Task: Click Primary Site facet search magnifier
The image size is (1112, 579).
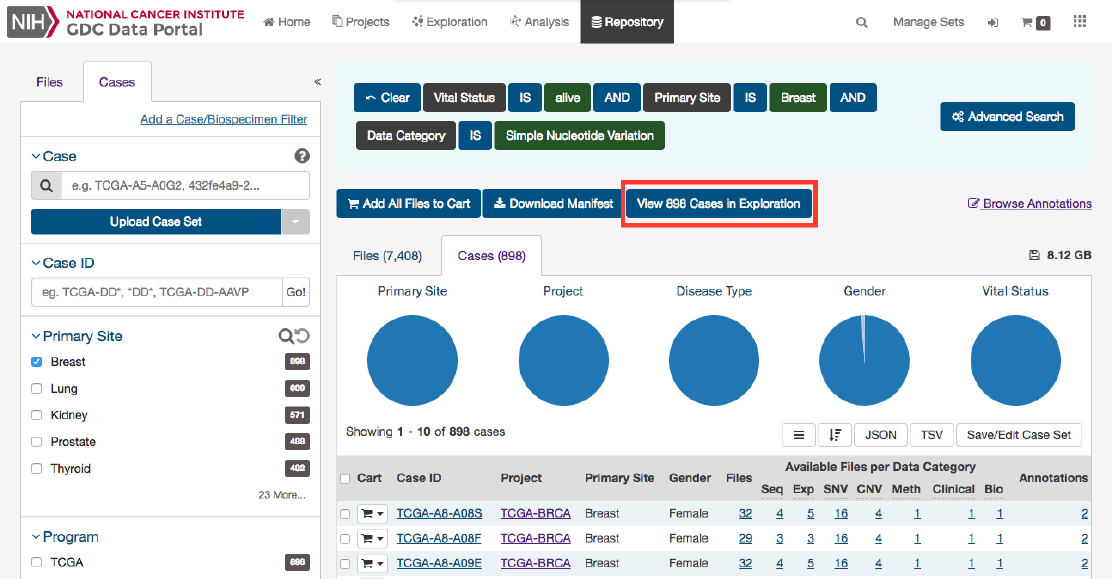Action: click(x=285, y=336)
